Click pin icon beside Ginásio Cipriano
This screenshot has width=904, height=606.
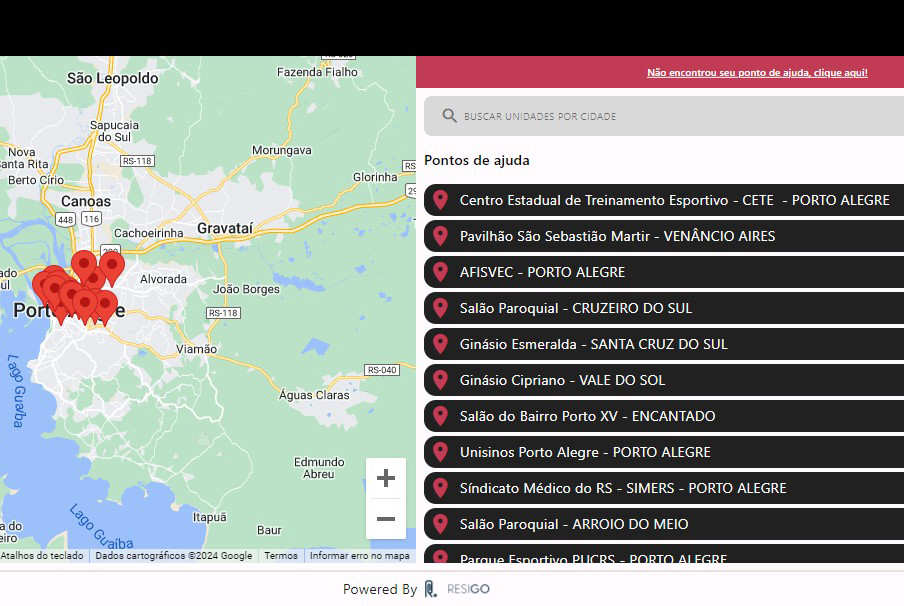pos(440,380)
